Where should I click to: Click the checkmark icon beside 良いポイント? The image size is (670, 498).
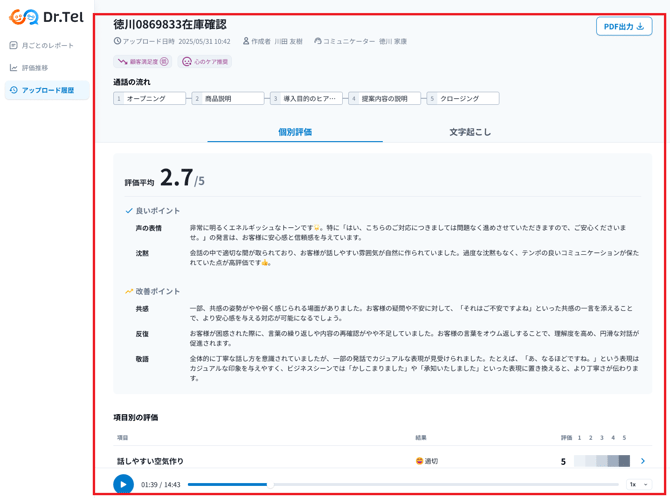[x=129, y=211]
